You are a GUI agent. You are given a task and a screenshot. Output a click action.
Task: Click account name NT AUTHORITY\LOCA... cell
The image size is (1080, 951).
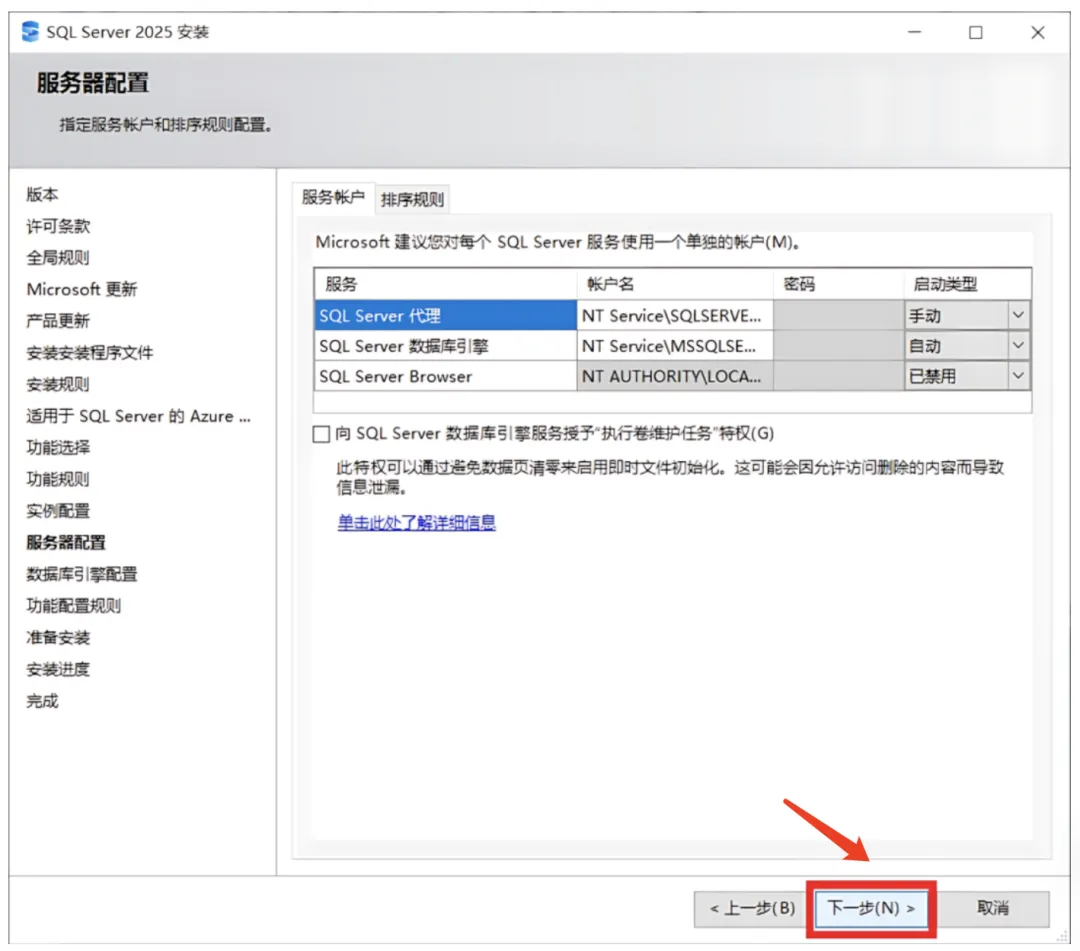pyautogui.click(x=675, y=376)
